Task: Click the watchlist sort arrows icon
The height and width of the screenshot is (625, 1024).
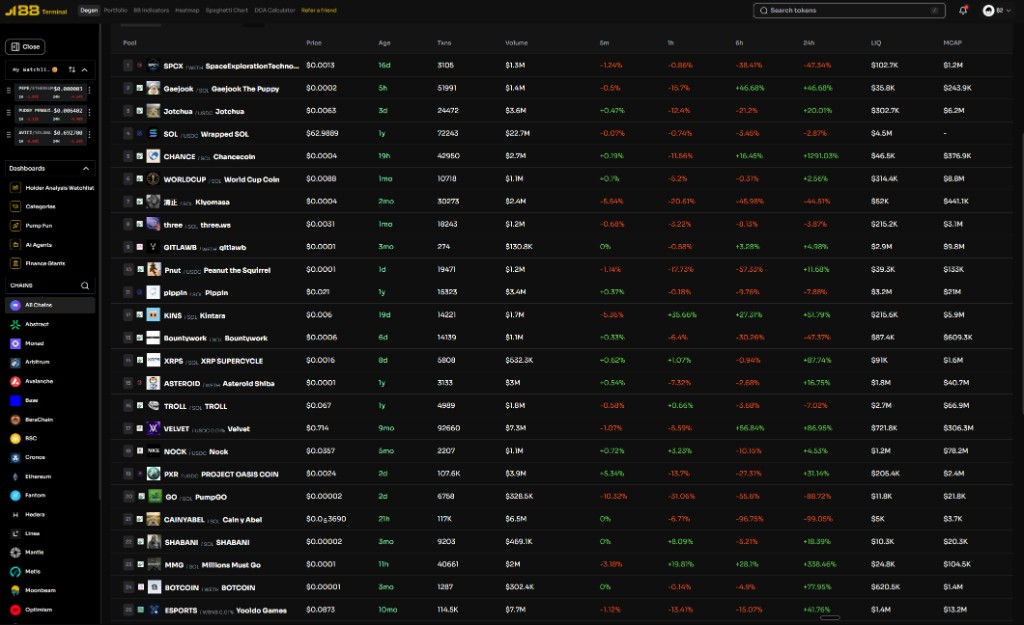Action: coord(72,70)
